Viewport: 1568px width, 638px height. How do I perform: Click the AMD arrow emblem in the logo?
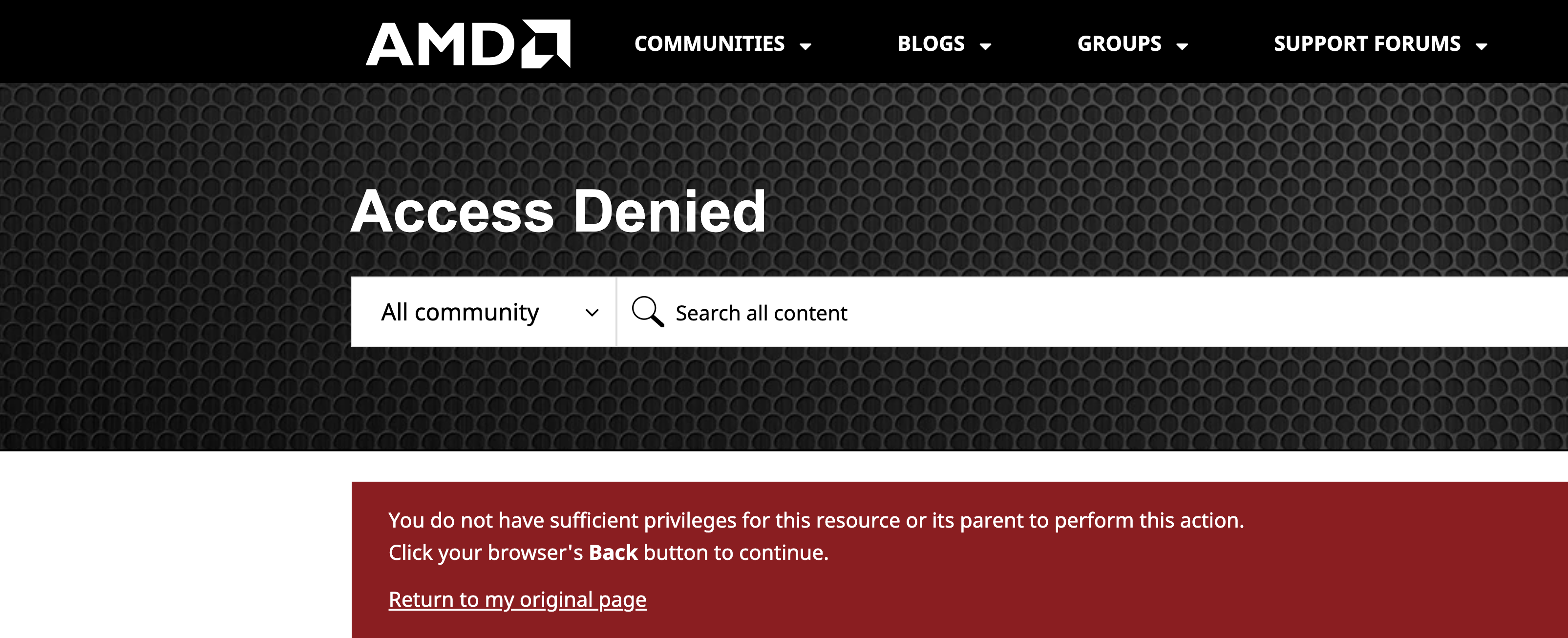click(x=546, y=44)
